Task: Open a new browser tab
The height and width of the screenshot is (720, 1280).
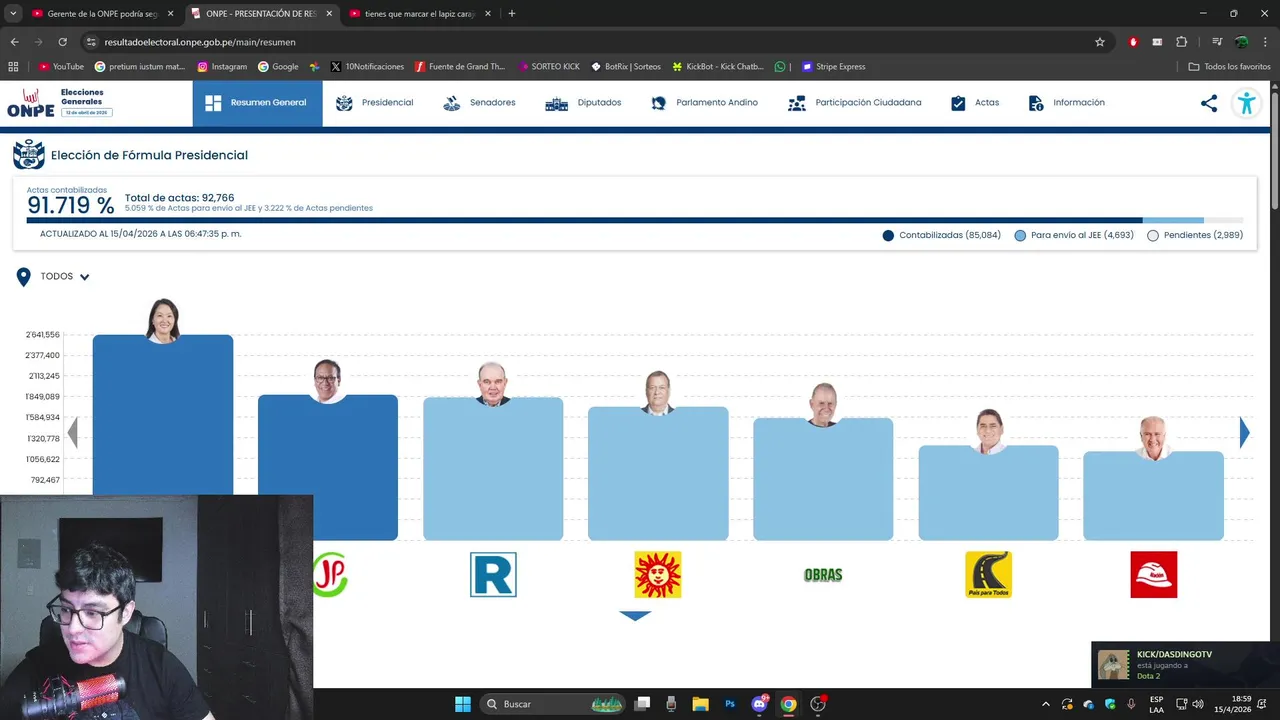Action: pyautogui.click(x=512, y=14)
